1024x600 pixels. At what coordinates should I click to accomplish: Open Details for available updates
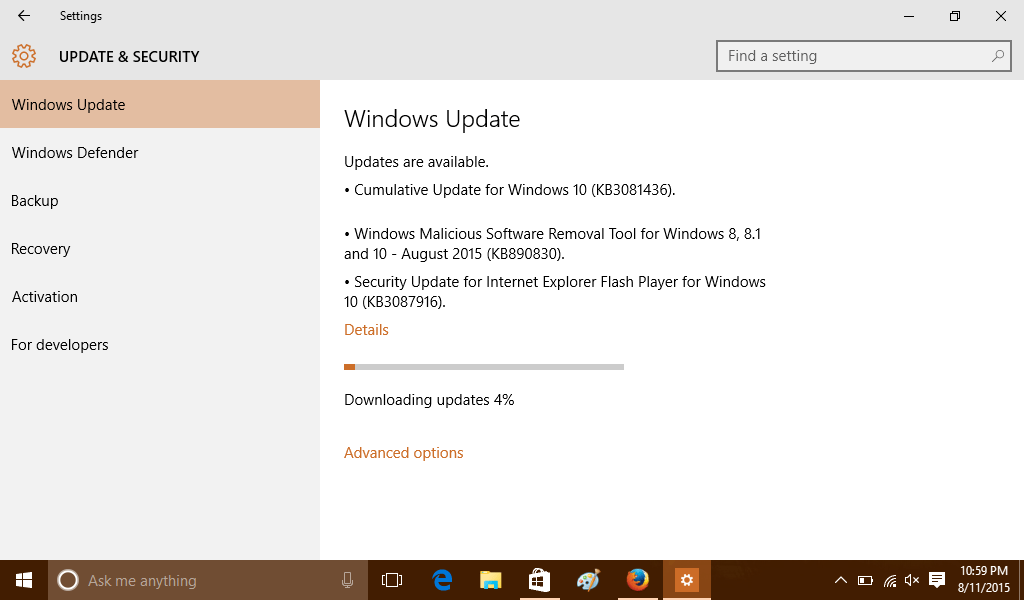tap(366, 329)
